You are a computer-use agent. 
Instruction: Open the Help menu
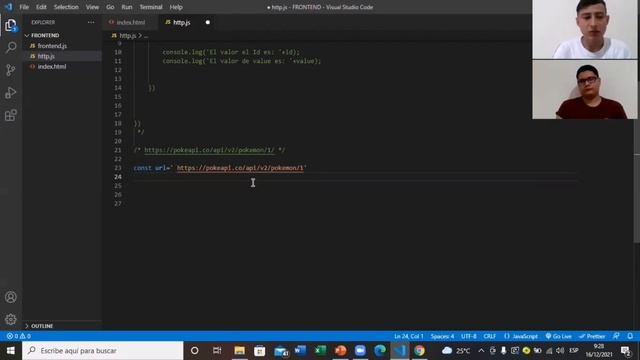pos(176,7)
